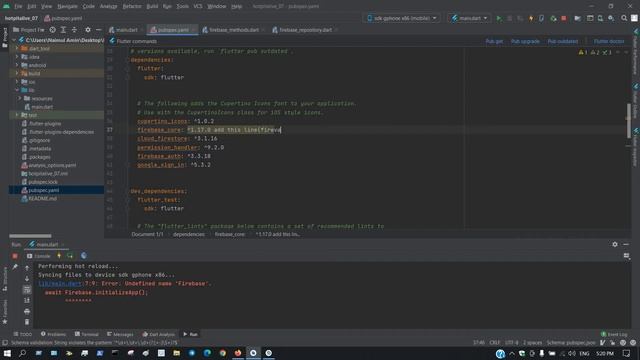Viewport: 640px width, 360px height.
Task: Click the project panel gear settings icon
Action: 88,30
